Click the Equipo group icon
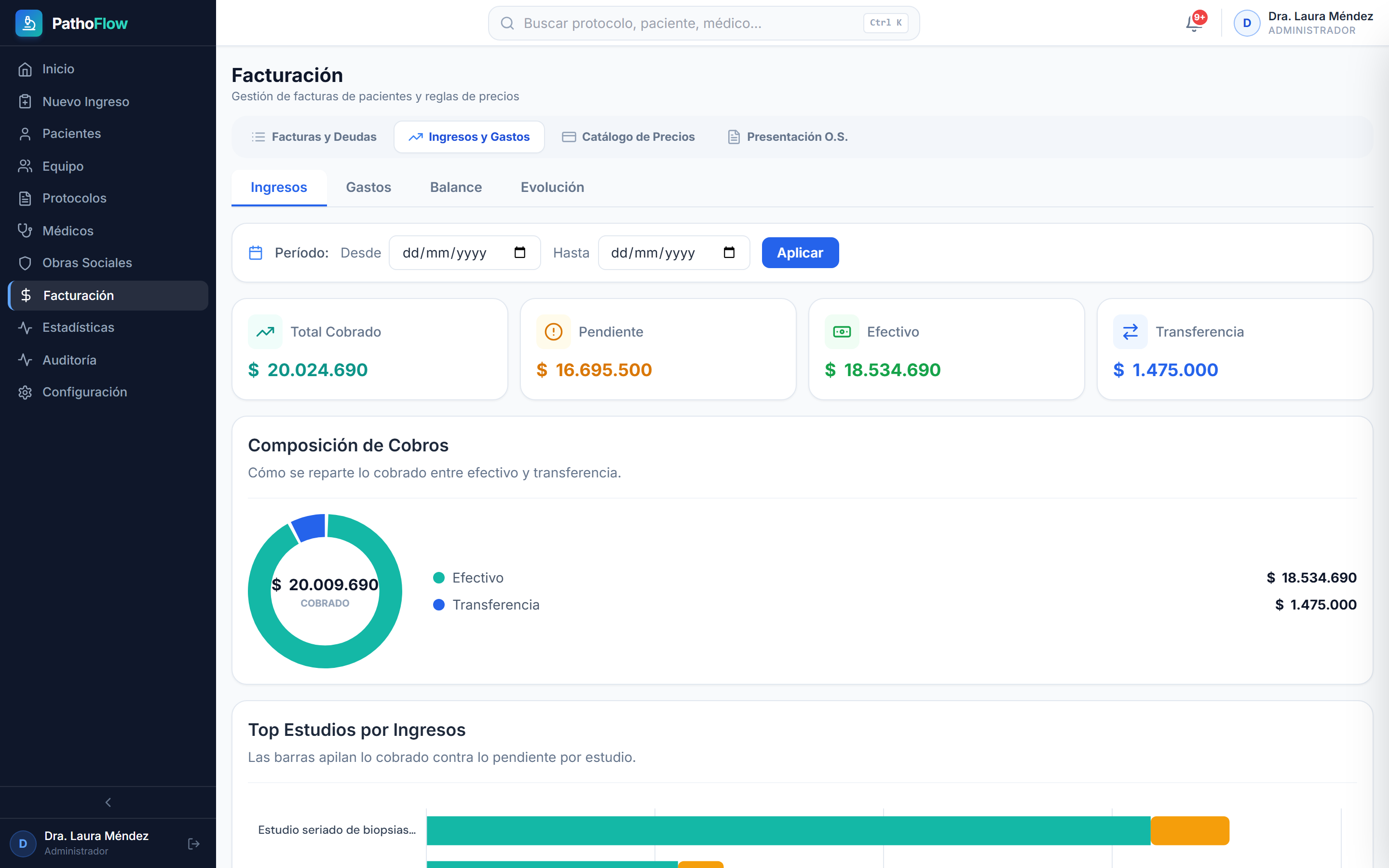Image resolution: width=1389 pixels, height=868 pixels. click(x=25, y=166)
